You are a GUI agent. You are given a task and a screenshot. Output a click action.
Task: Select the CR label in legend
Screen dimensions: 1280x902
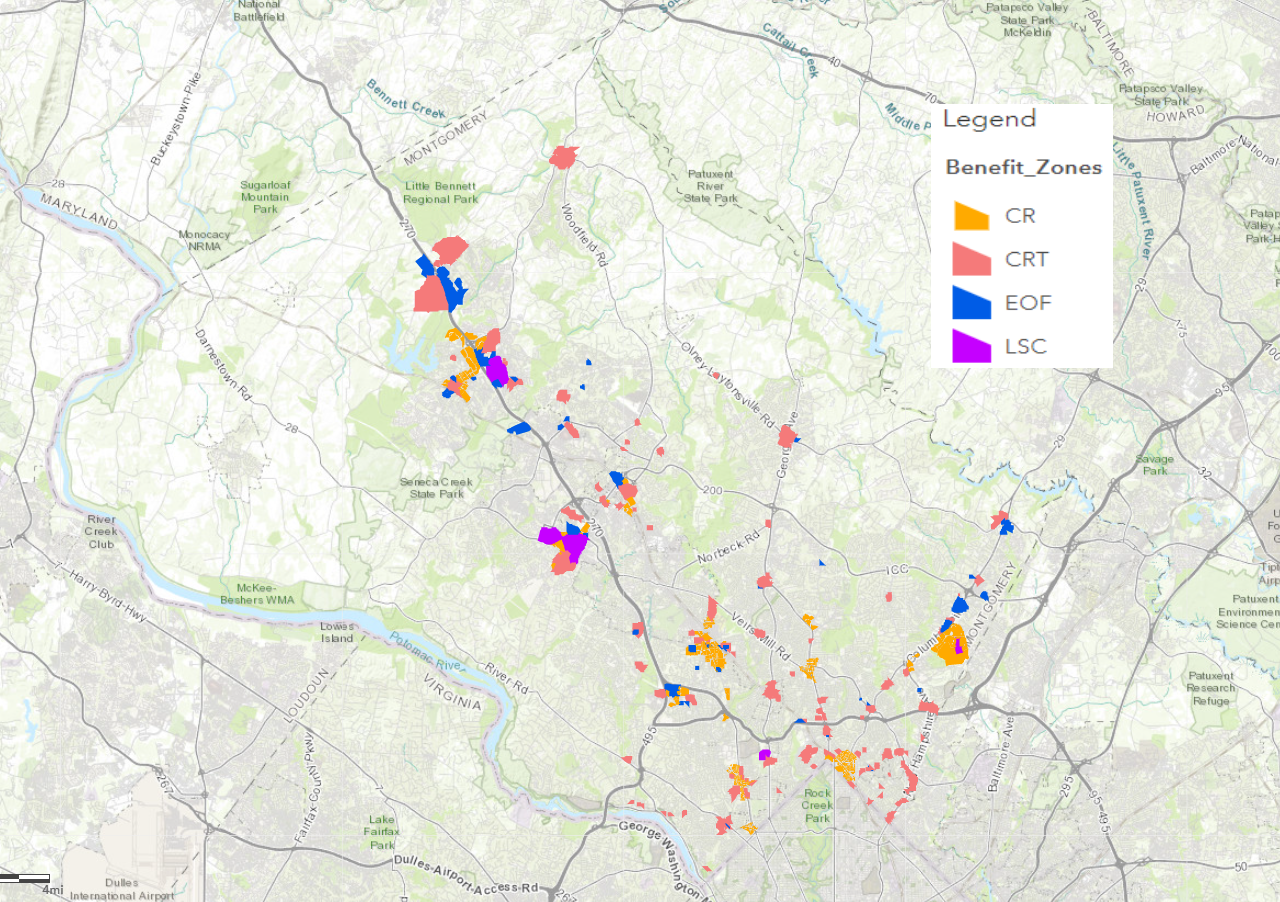point(1020,215)
